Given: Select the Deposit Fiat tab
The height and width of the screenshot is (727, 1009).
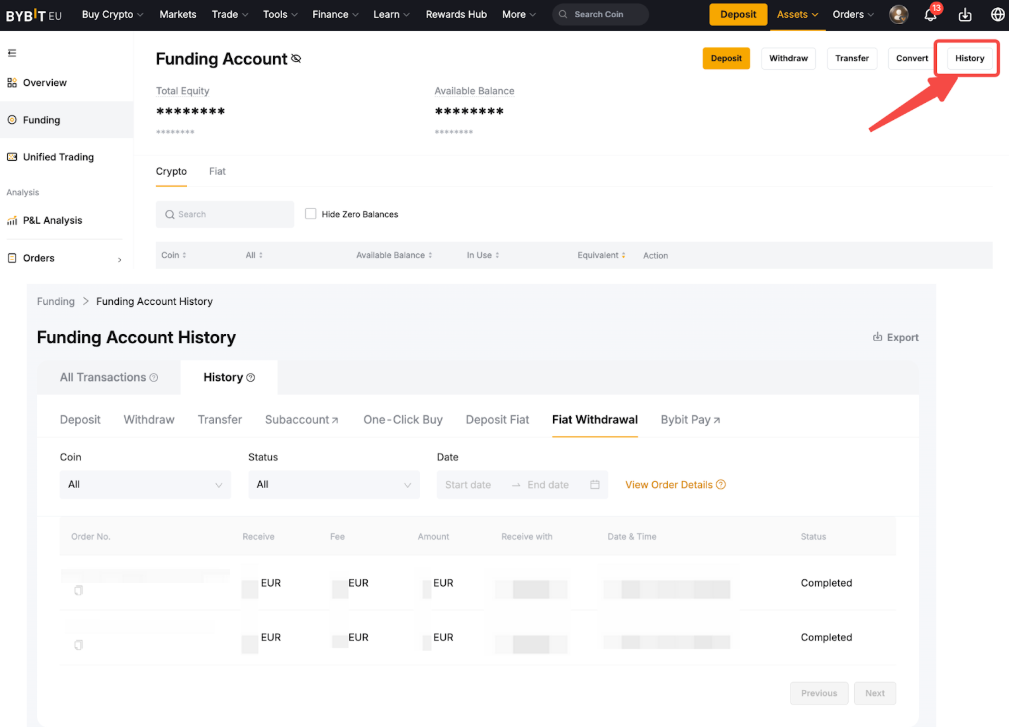Looking at the screenshot, I should (x=497, y=420).
